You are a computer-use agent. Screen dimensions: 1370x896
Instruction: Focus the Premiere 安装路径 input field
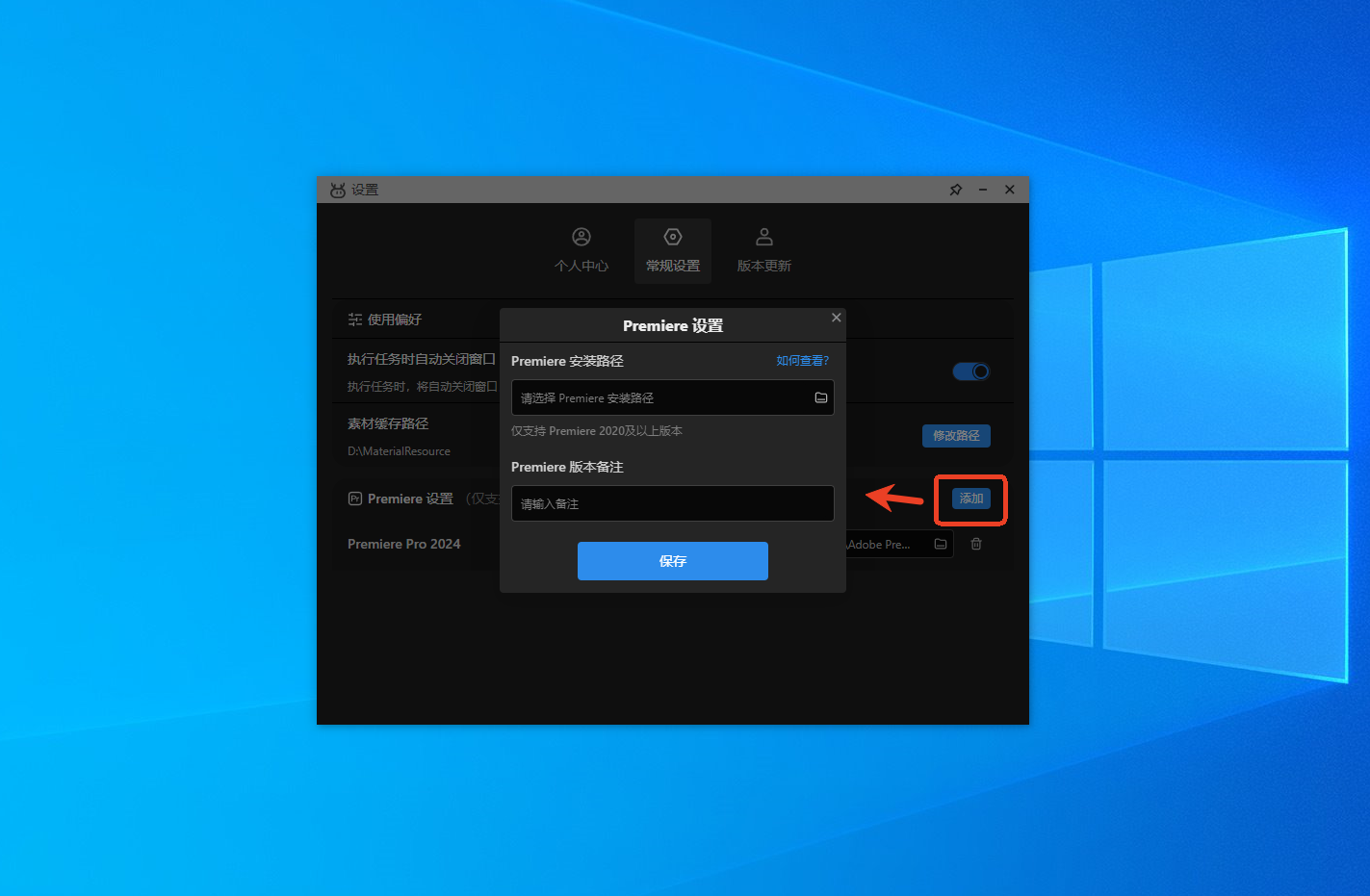coord(662,397)
